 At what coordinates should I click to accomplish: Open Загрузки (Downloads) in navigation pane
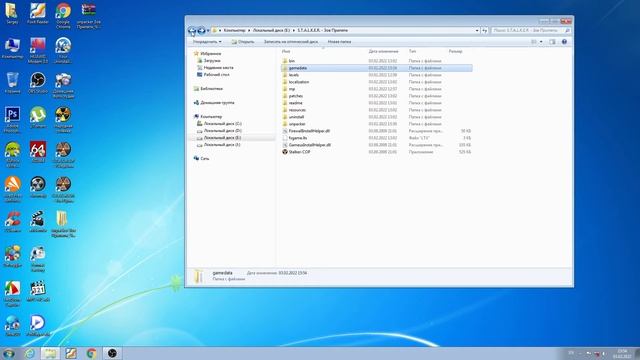212,60
